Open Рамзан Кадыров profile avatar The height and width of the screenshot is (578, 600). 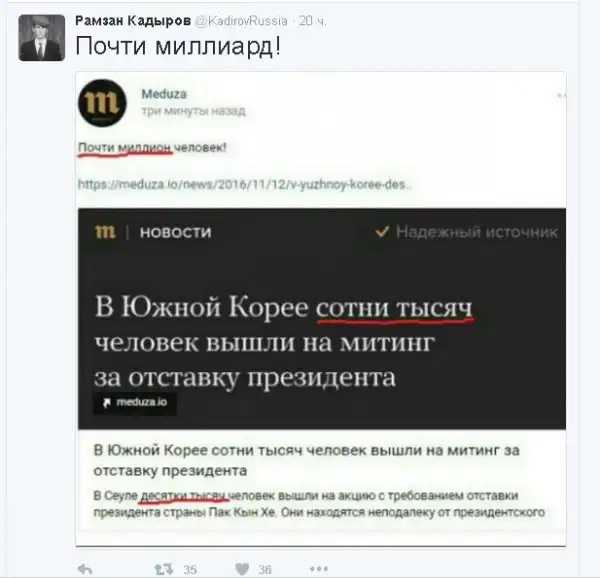(x=42, y=38)
